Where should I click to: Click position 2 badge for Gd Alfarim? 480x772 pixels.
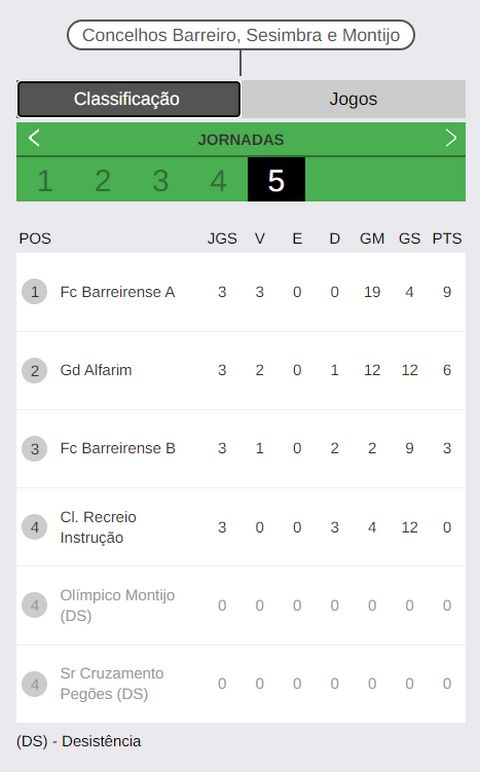click(x=34, y=370)
